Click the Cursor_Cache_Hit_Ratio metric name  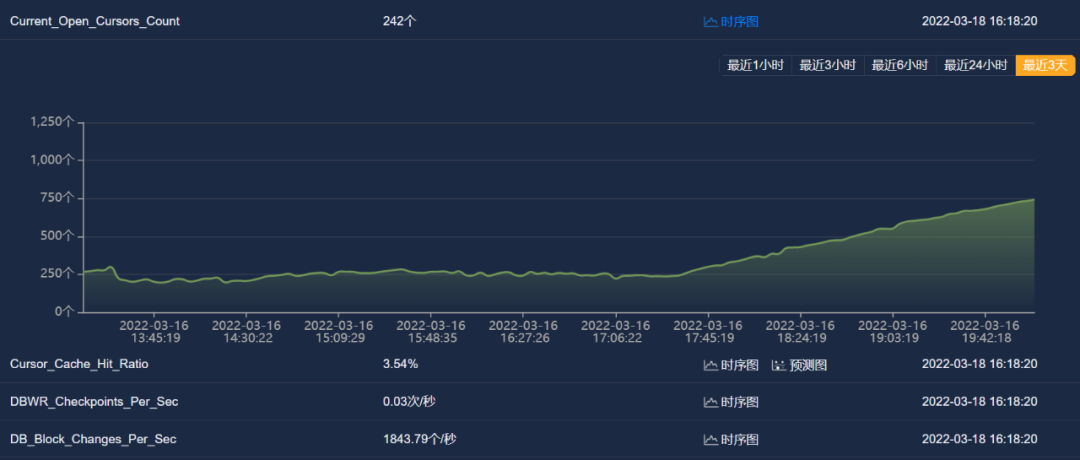click(x=79, y=364)
